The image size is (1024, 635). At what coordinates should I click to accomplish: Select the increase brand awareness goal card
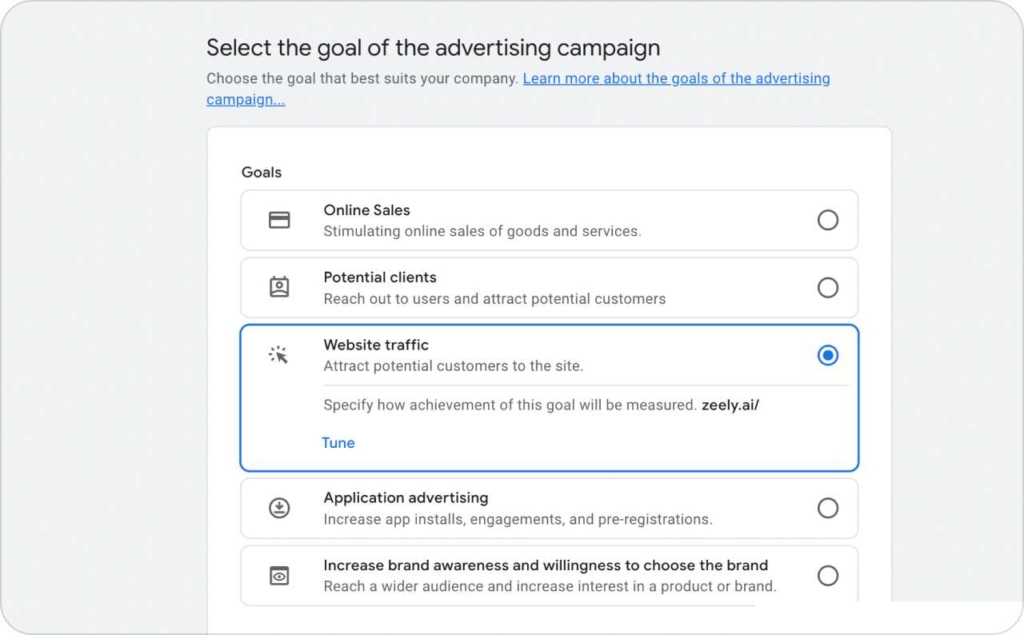[x=549, y=575]
